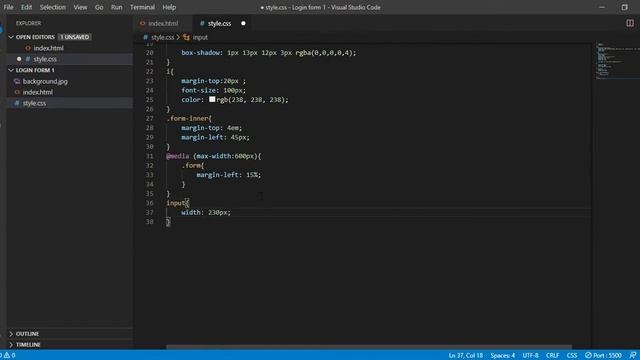Click the HTML icon beside index.html in Open Editors
640x360 pixels.
click(x=28, y=48)
